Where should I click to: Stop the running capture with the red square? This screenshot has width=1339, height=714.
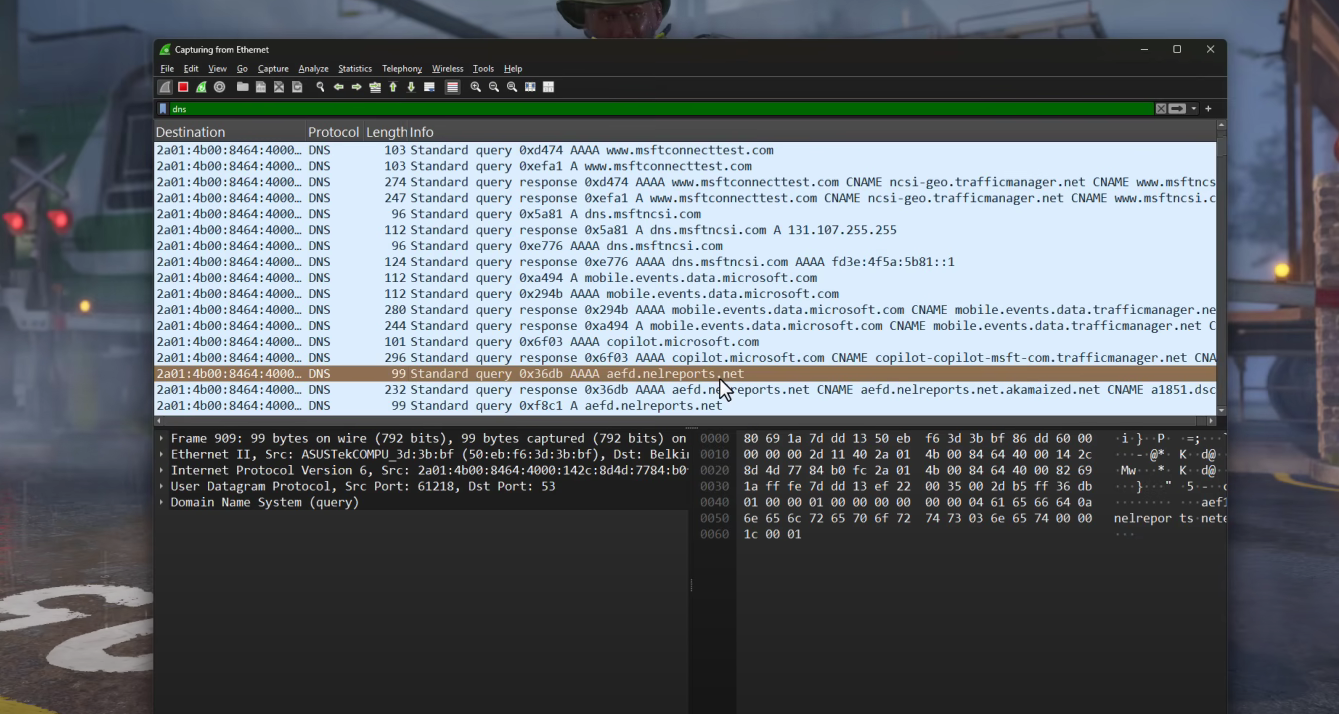[183, 87]
